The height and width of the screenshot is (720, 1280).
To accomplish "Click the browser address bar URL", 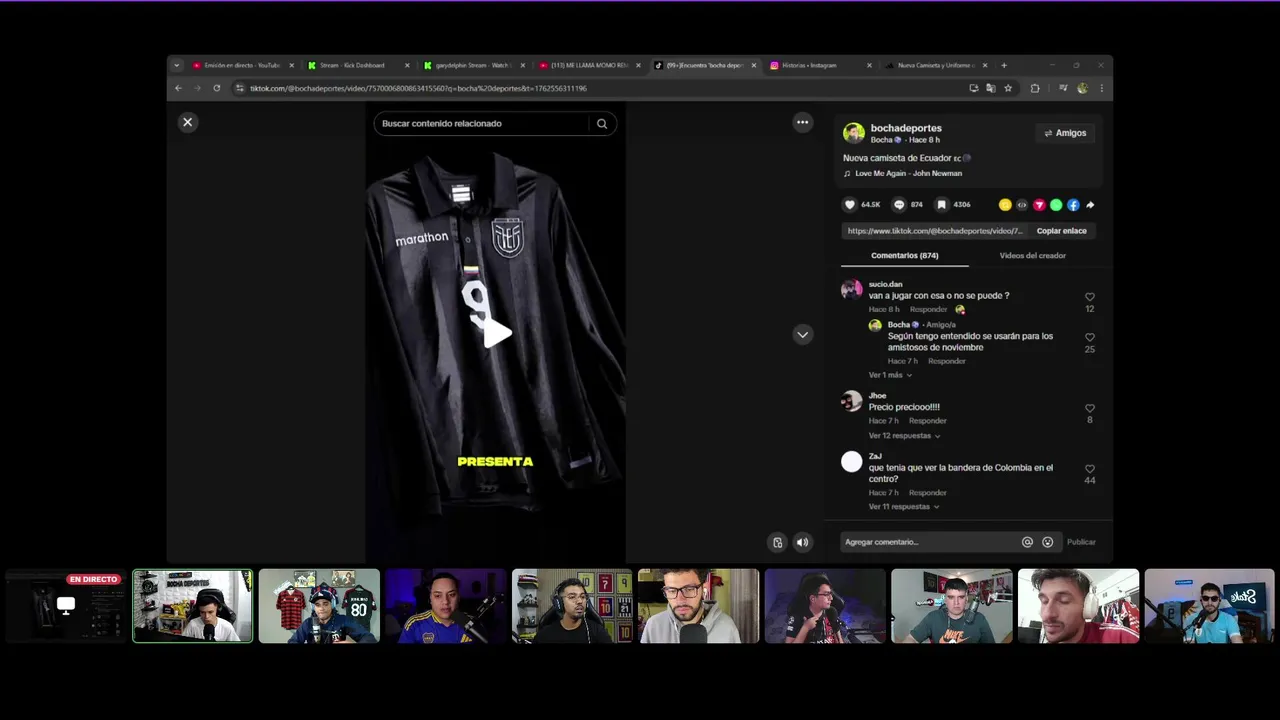I will (x=418, y=89).
